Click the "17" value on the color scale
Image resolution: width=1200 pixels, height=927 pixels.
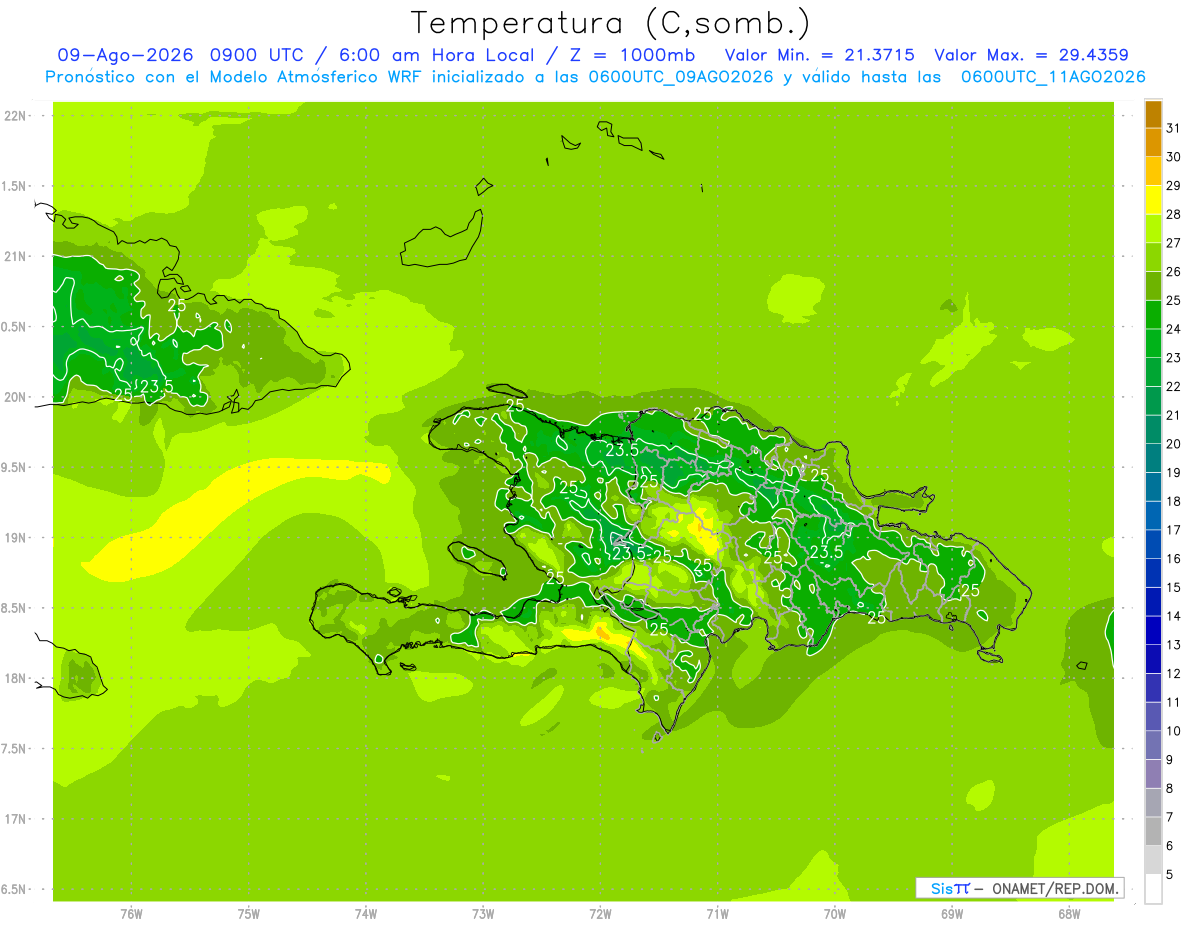pos(1174,530)
